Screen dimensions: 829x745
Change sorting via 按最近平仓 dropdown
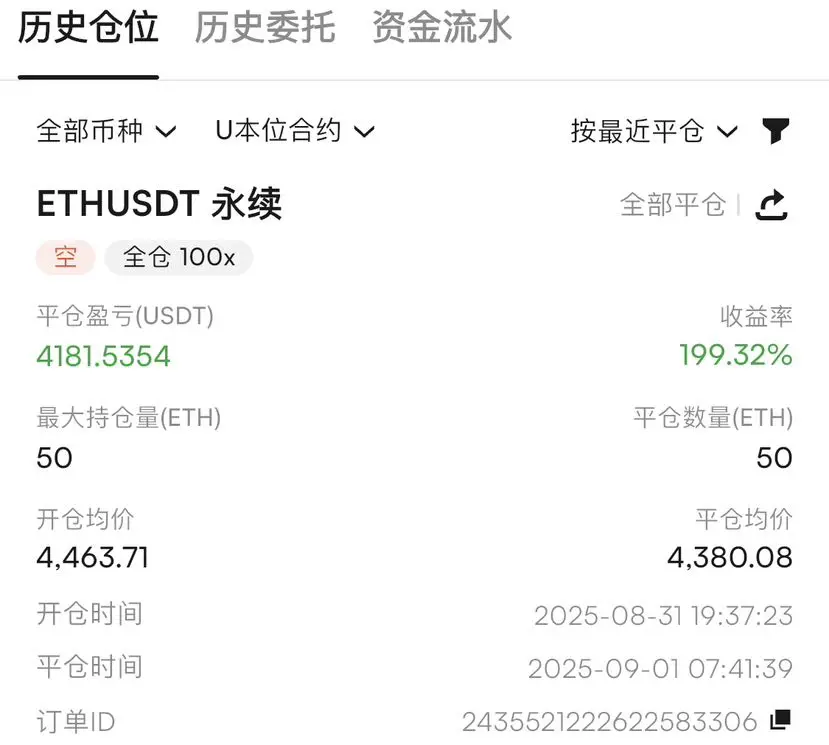coord(654,131)
